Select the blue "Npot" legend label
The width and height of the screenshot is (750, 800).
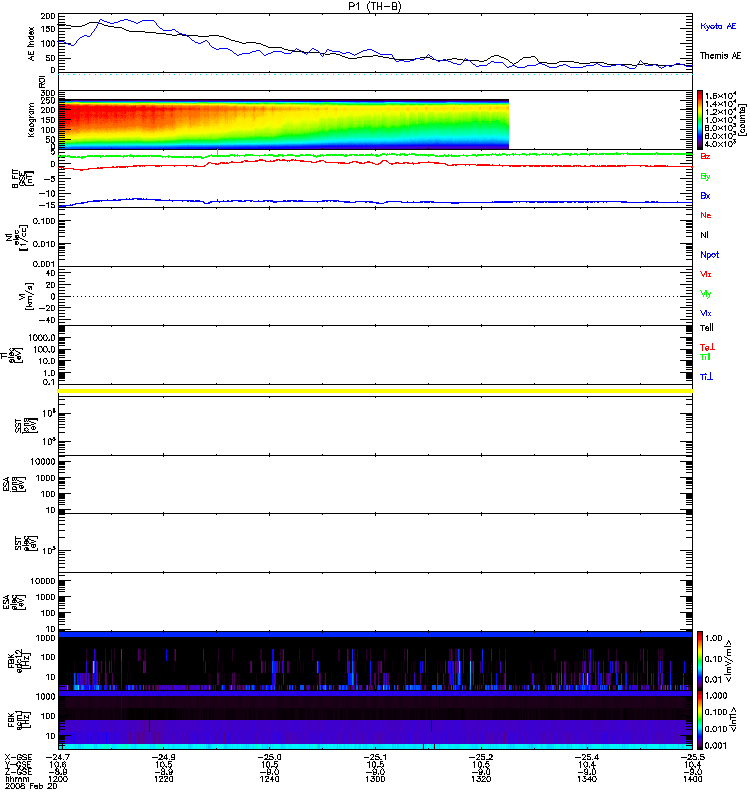(709, 255)
